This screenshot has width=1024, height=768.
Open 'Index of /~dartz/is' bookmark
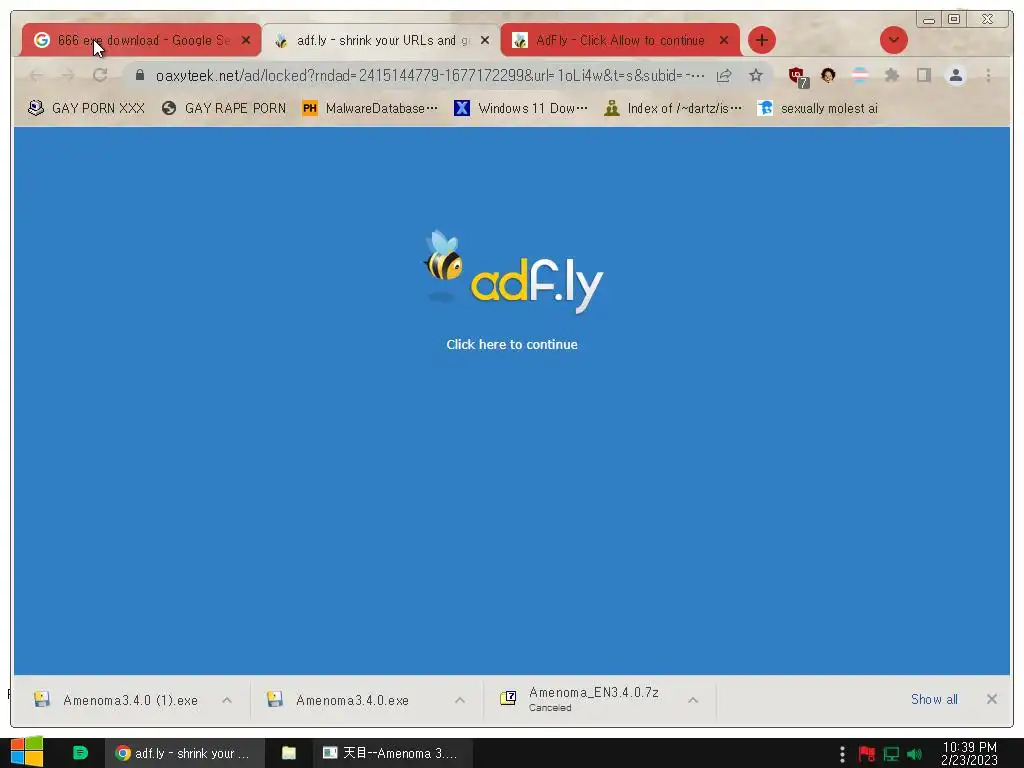(673, 108)
